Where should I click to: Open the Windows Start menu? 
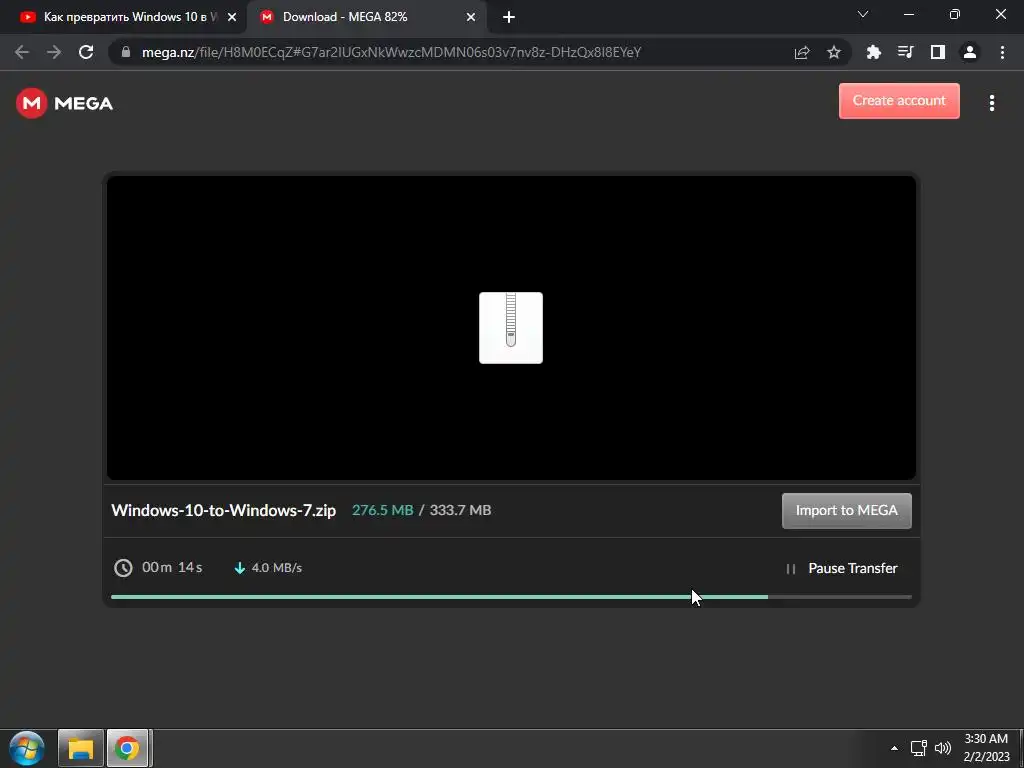tap(27, 748)
